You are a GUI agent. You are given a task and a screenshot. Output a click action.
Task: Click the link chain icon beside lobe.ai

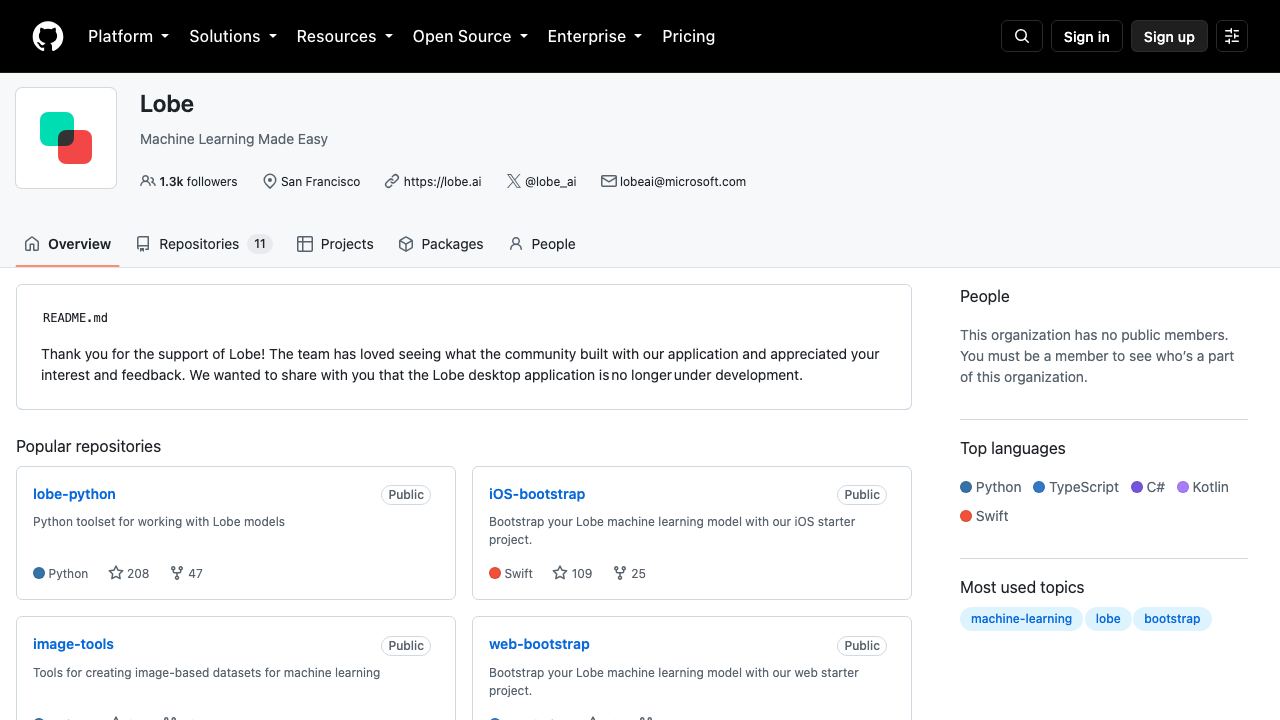pyautogui.click(x=392, y=181)
